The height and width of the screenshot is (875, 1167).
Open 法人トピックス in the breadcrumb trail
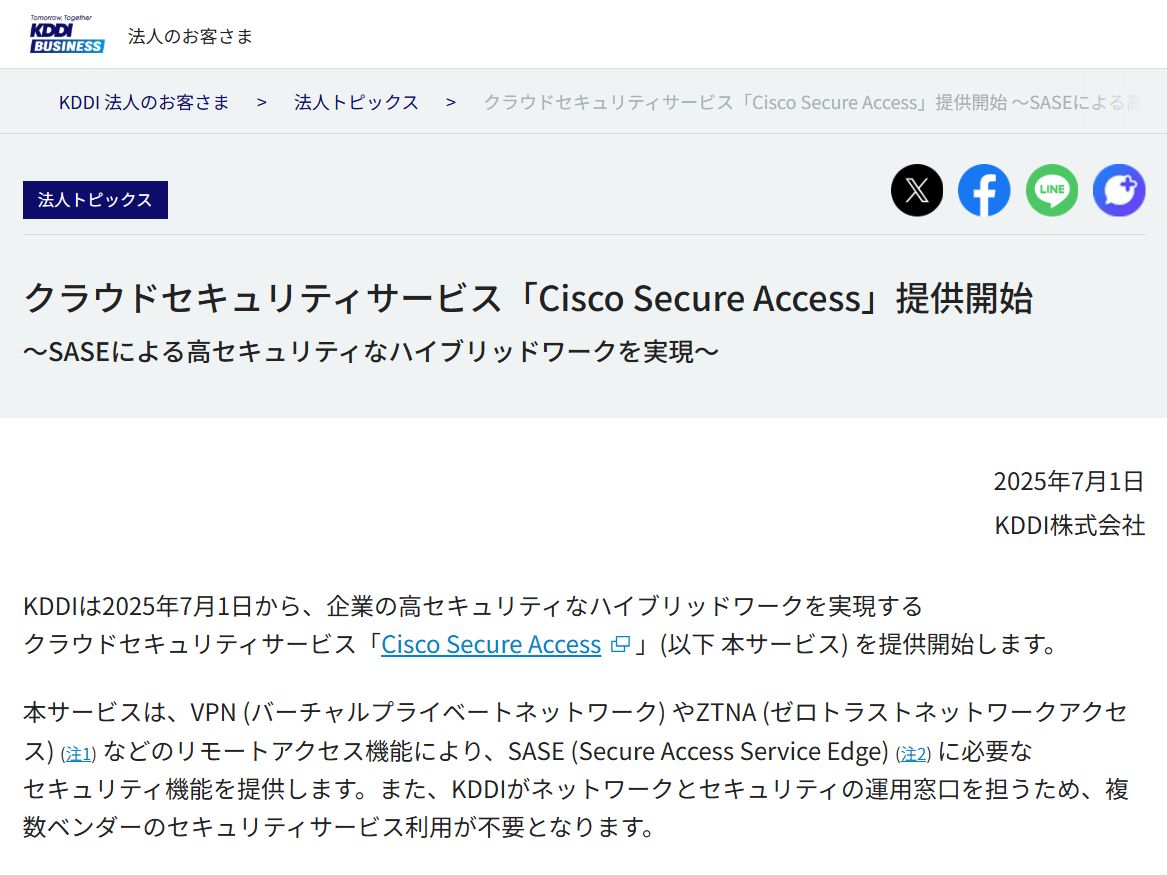point(356,101)
